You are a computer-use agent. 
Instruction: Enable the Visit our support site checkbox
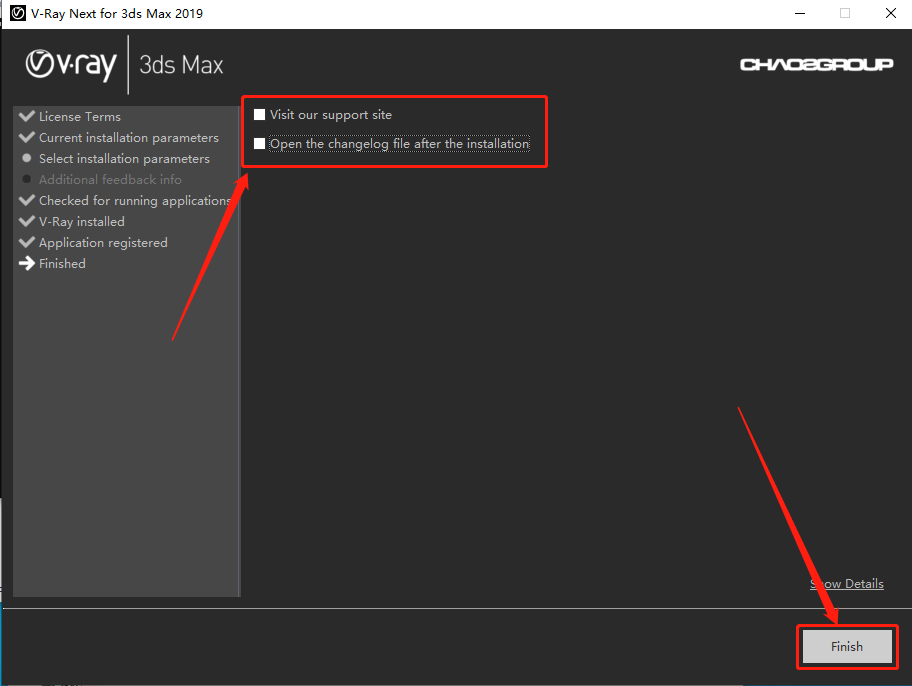point(259,115)
